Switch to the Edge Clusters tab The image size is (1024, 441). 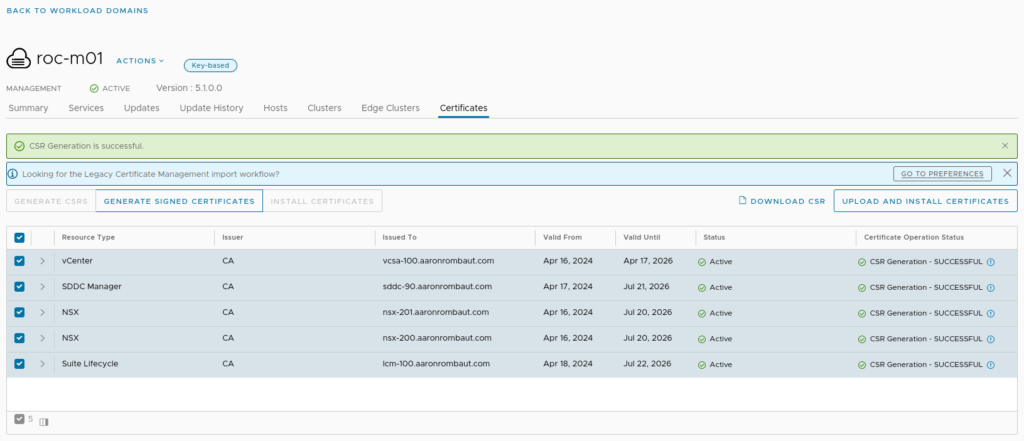tap(390, 108)
